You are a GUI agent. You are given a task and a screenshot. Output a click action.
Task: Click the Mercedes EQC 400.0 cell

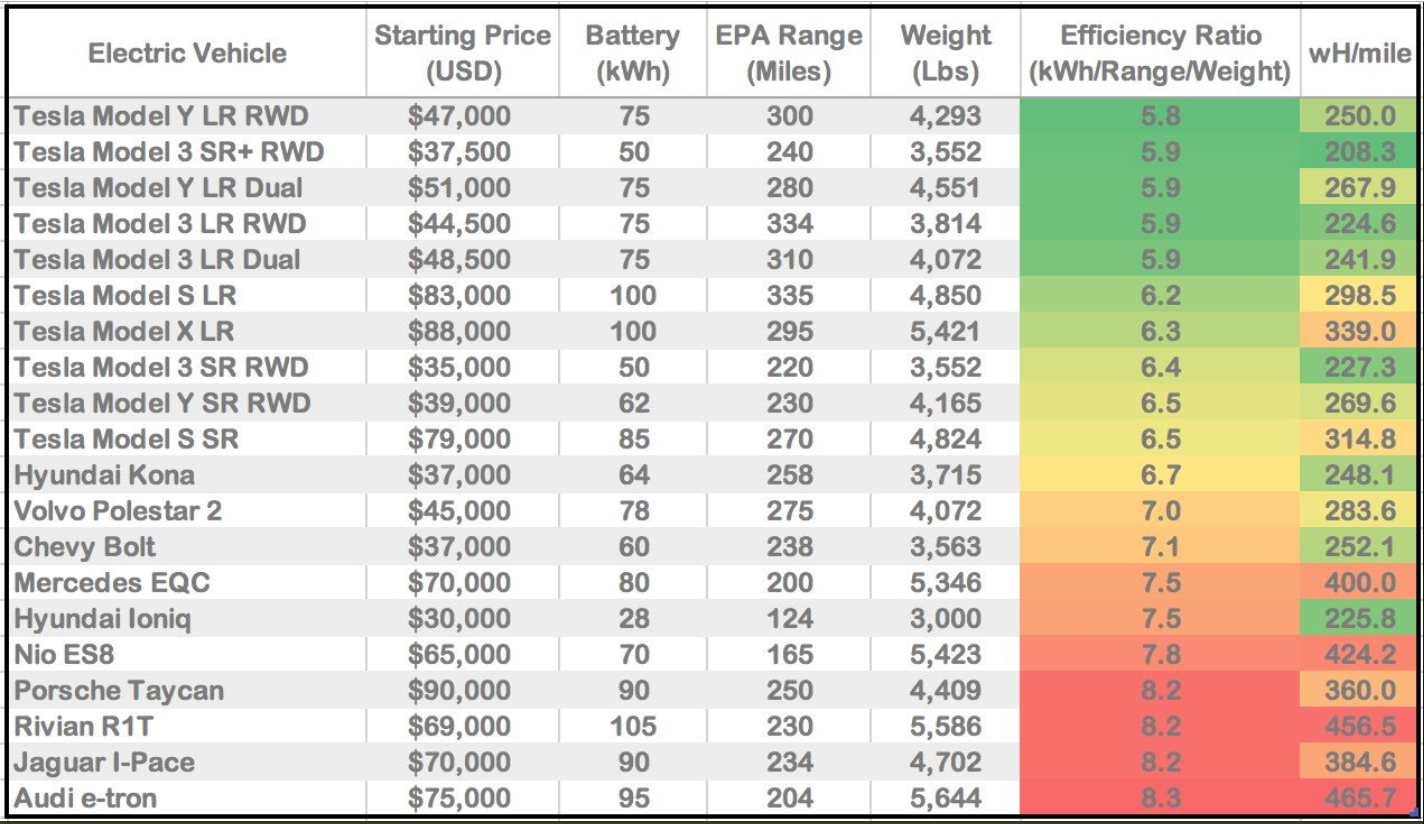(x=1360, y=583)
